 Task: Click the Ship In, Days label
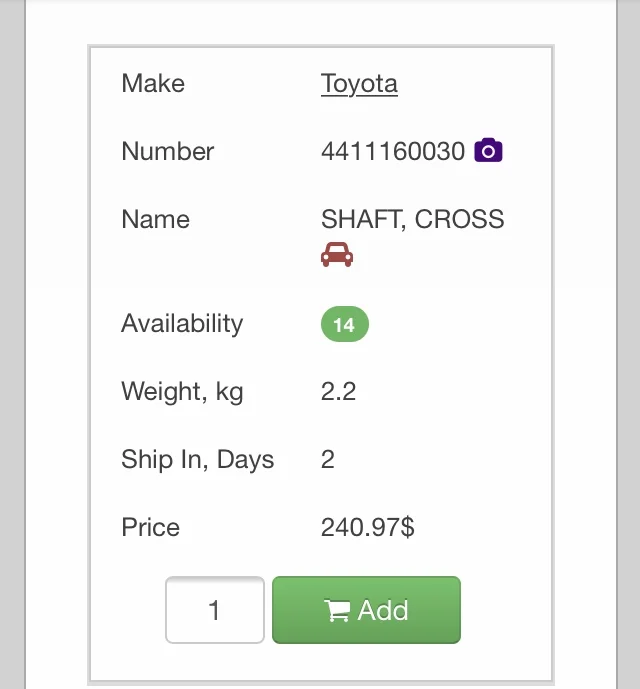197,460
